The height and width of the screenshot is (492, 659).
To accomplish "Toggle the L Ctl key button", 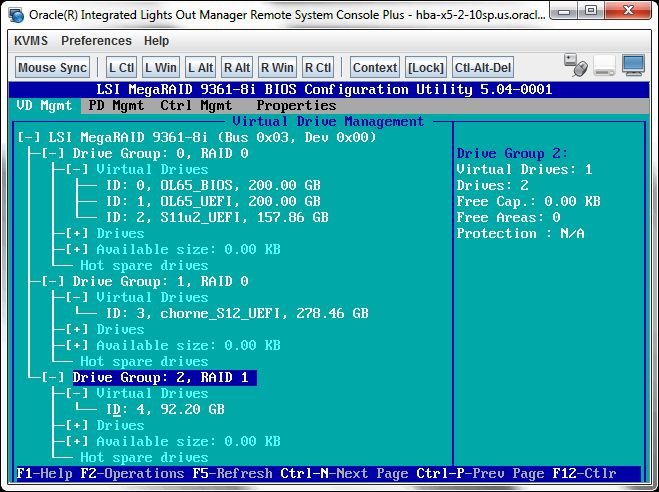I will point(121,68).
